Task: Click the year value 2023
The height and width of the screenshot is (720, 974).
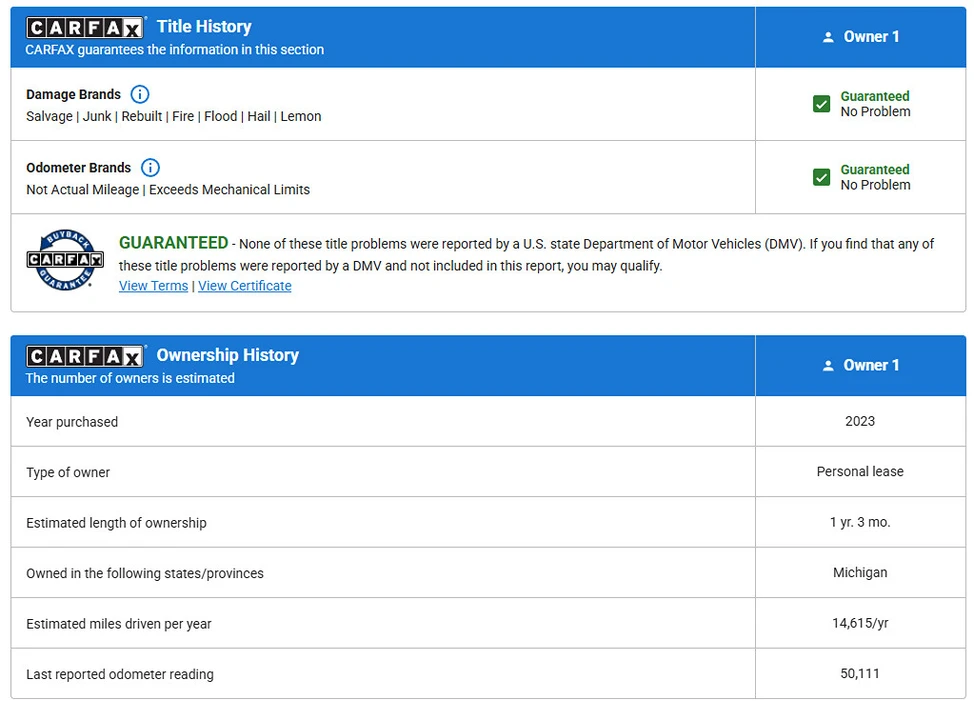Action: pos(860,421)
